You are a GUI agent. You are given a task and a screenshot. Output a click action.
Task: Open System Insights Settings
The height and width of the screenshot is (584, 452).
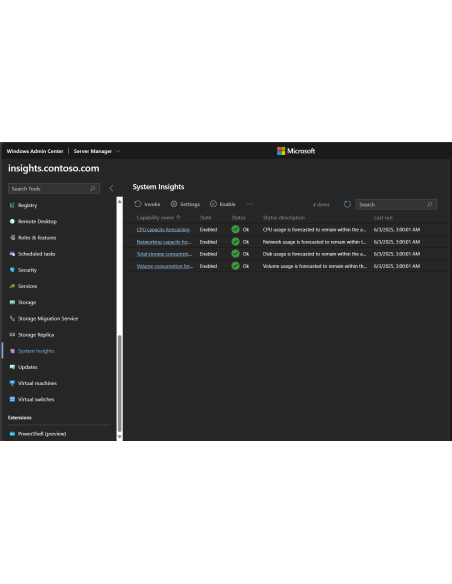185,204
